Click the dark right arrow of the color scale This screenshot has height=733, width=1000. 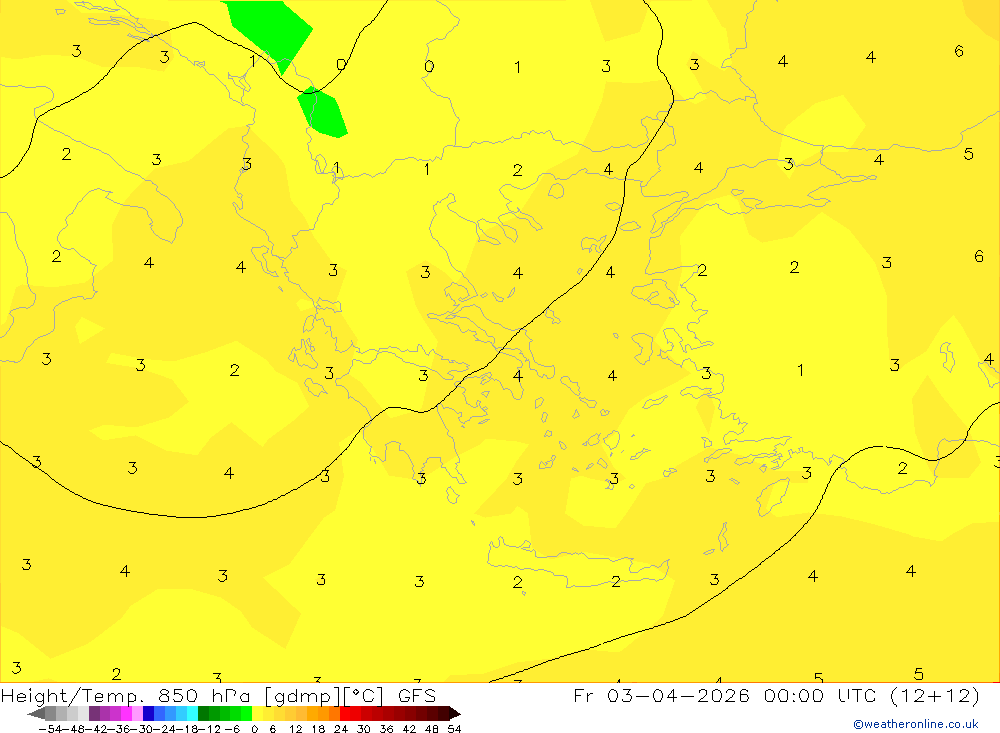[x=455, y=714]
